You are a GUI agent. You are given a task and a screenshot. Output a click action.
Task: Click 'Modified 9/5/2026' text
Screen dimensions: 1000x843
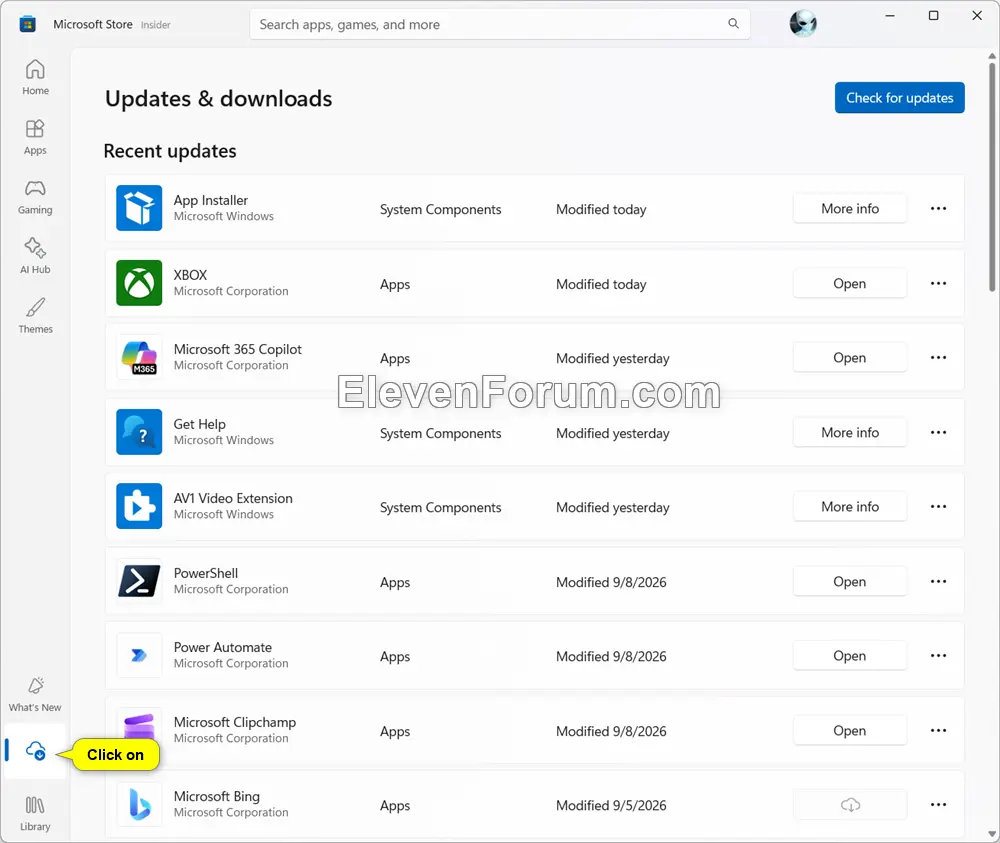[611, 805]
